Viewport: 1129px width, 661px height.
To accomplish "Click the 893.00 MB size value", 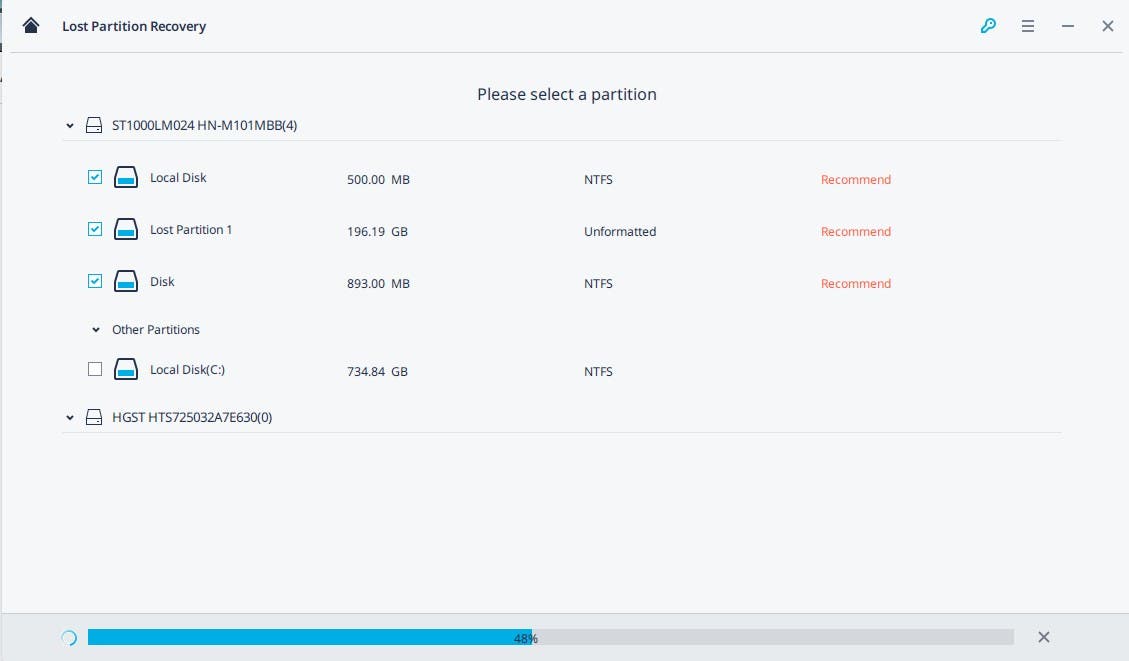I will click(378, 284).
